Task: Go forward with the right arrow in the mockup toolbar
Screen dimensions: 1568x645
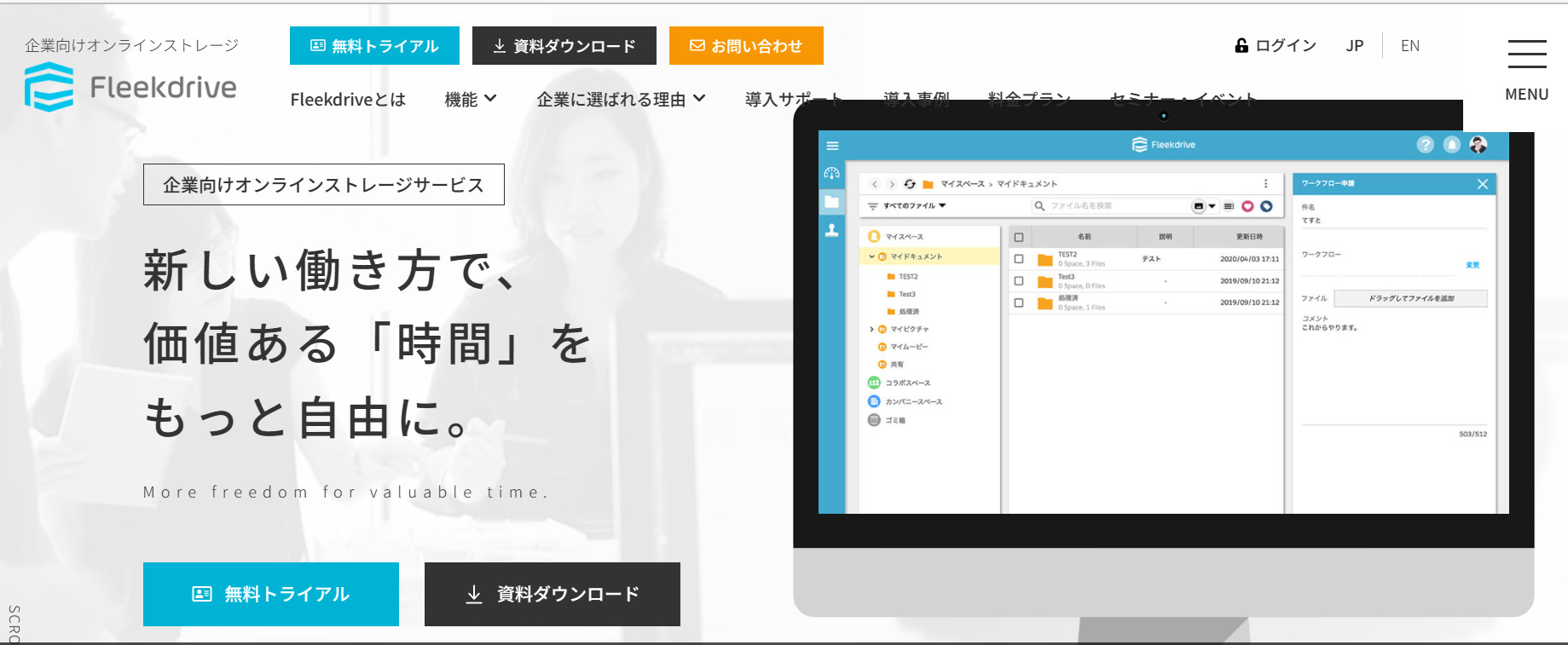Action: click(x=892, y=184)
